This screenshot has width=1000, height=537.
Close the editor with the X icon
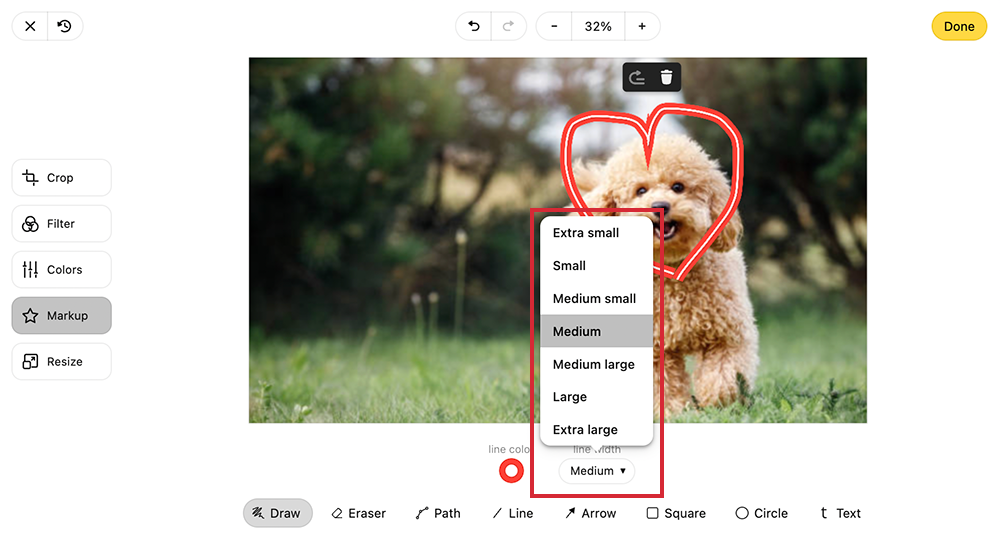tap(30, 26)
